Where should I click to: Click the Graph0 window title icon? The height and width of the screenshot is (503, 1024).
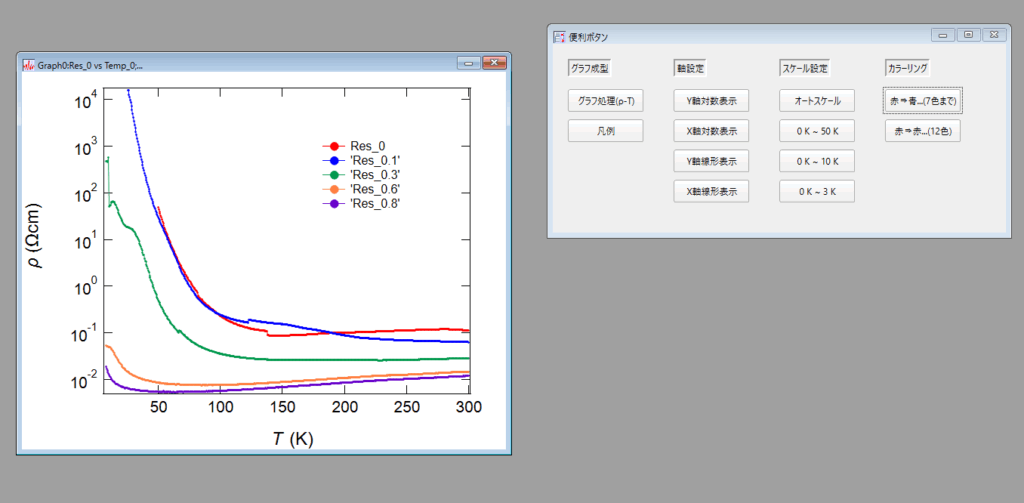tap(28, 65)
